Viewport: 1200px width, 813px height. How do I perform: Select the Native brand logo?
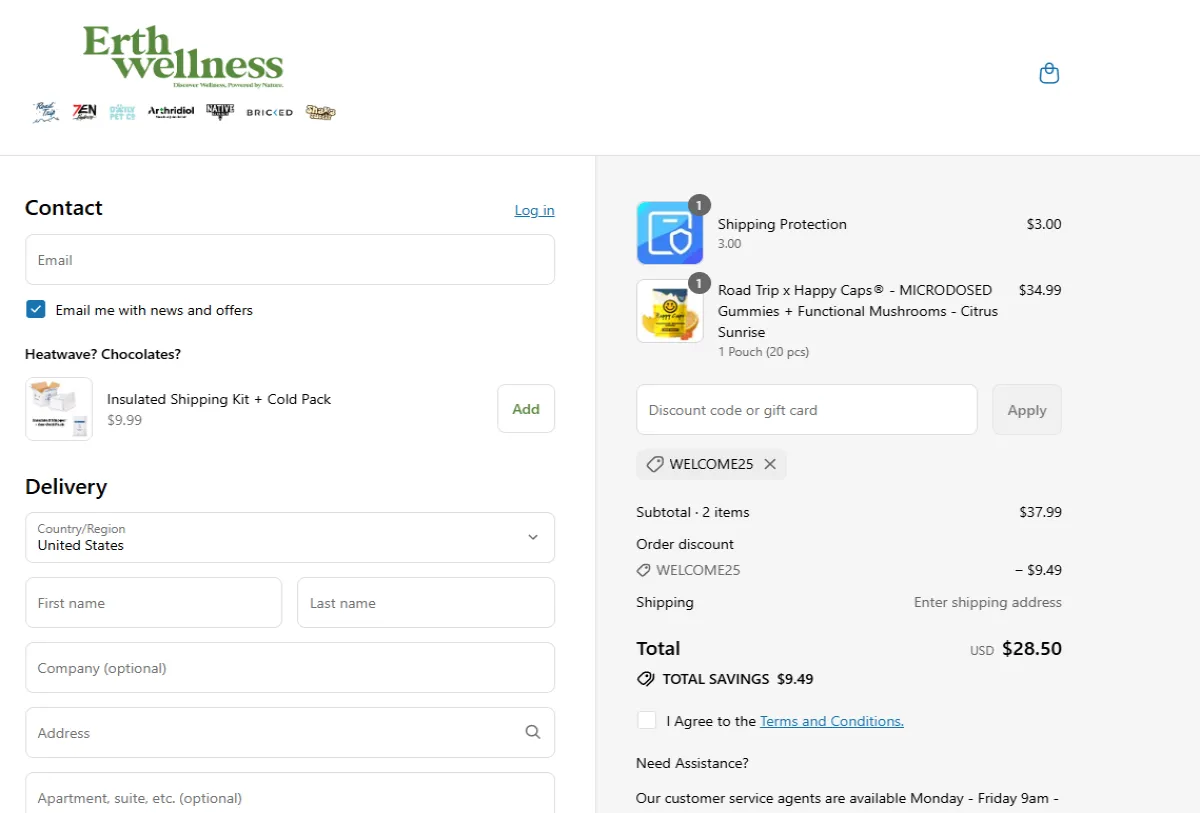[219, 111]
